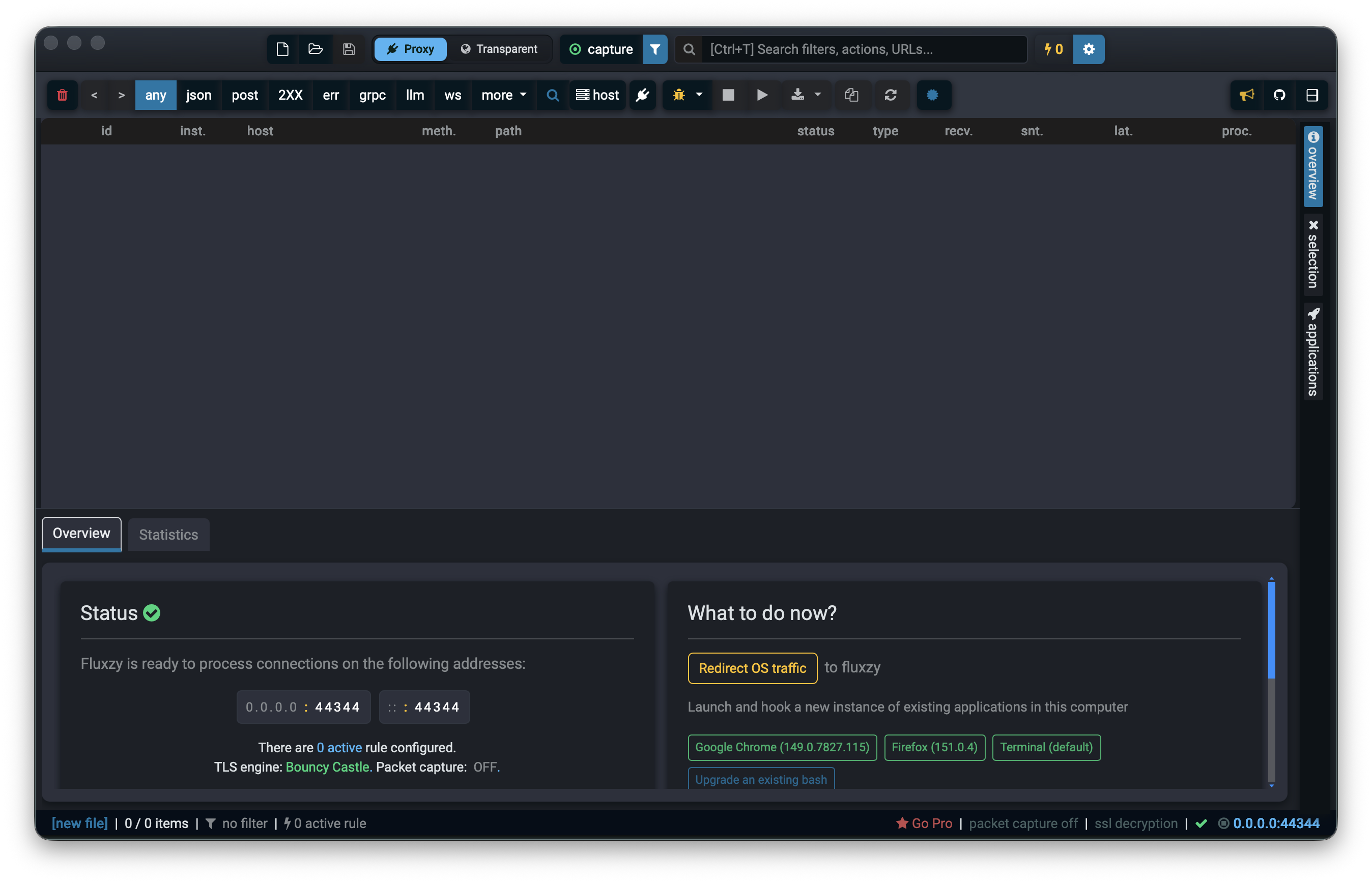Screen dimensions: 1372x883
Task: Toggle the panel layout icon
Action: pos(1312,95)
